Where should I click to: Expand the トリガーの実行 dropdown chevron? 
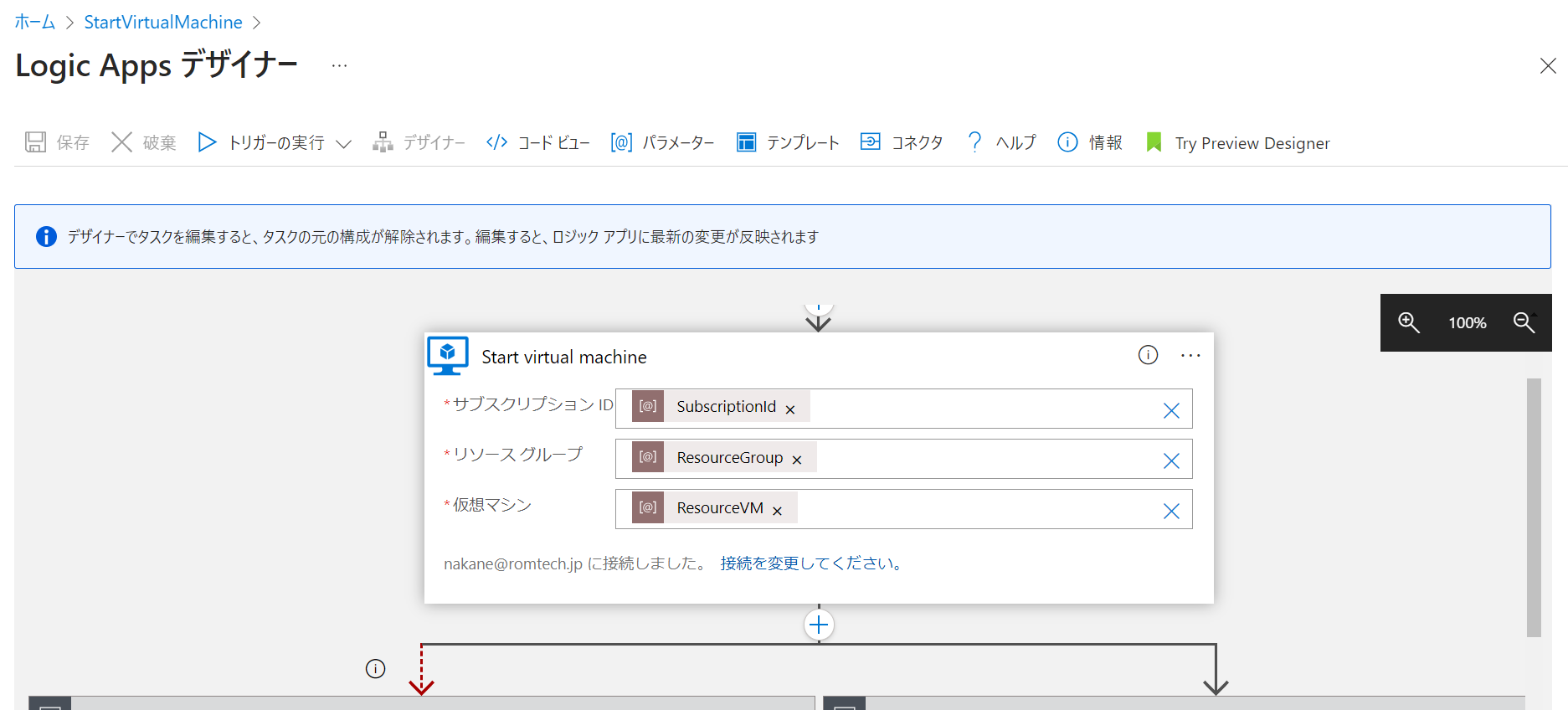click(x=343, y=144)
